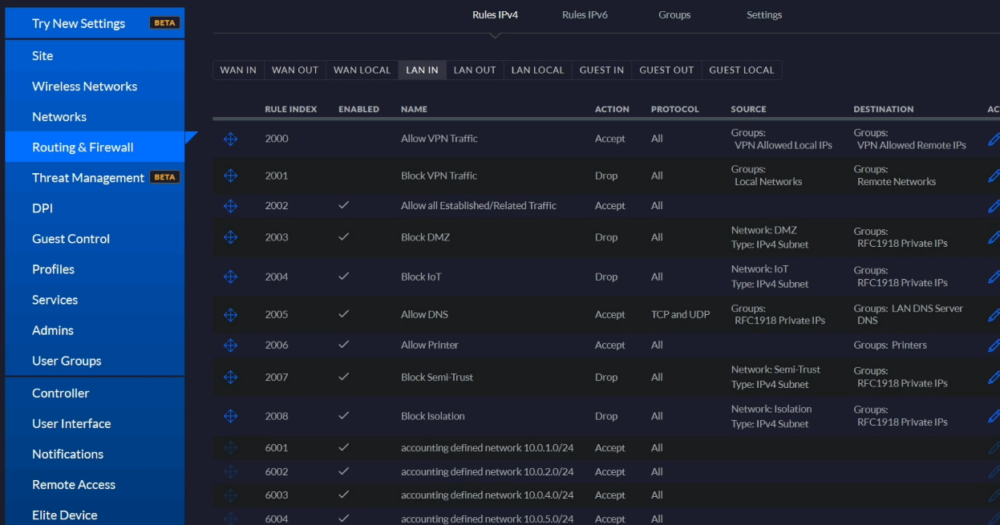Image resolution: width=1000 pixels, height=525 pixels.
Task: Click 'accounting defined network 10.0.2.0/24' rule
Action: [487, 471]
